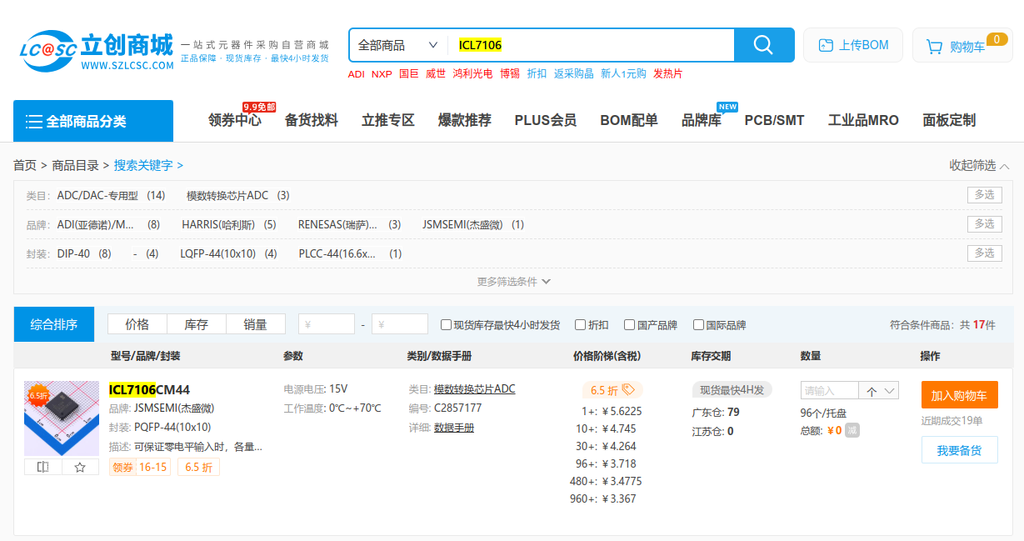Check the 国际品牌 checkbox

(x=698, y=325)
